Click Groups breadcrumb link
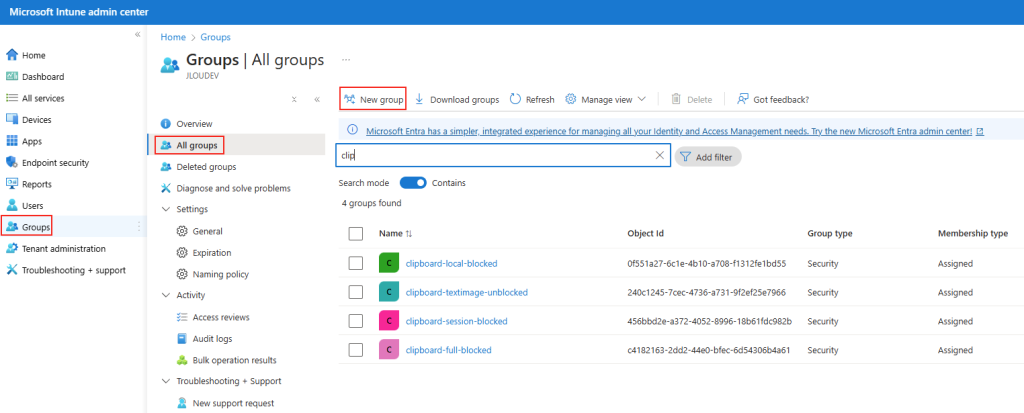The image size is (1024, 413). (x=216, y=37)
